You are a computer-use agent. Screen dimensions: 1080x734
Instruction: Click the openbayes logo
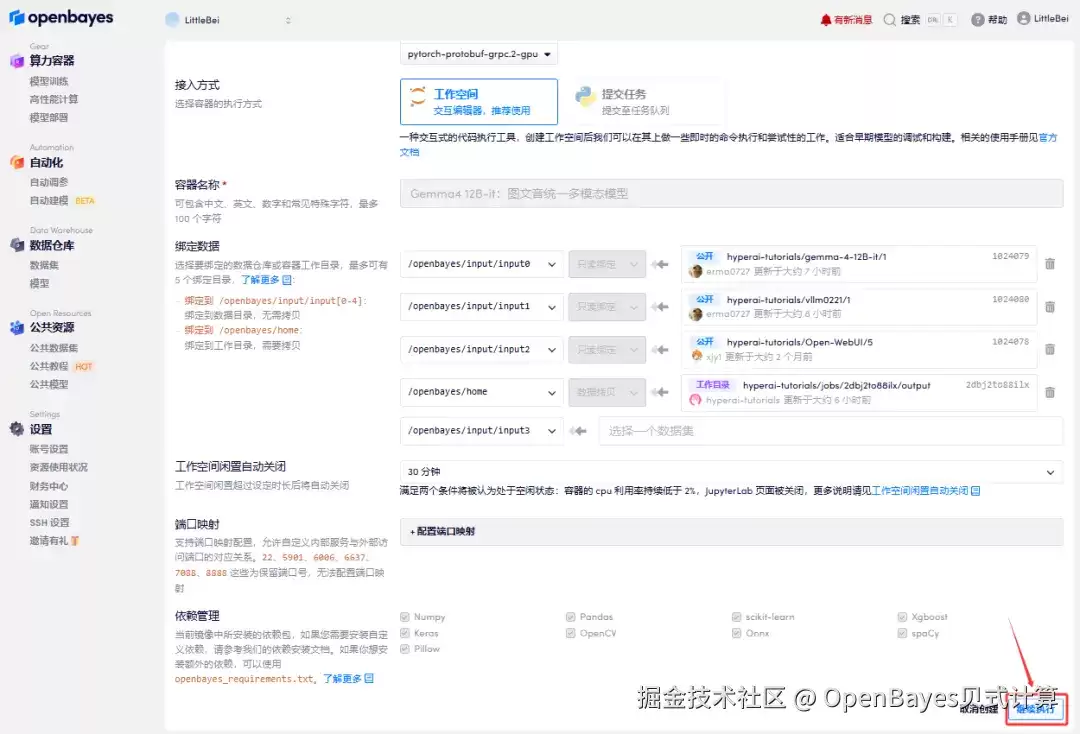click(61, 18)
